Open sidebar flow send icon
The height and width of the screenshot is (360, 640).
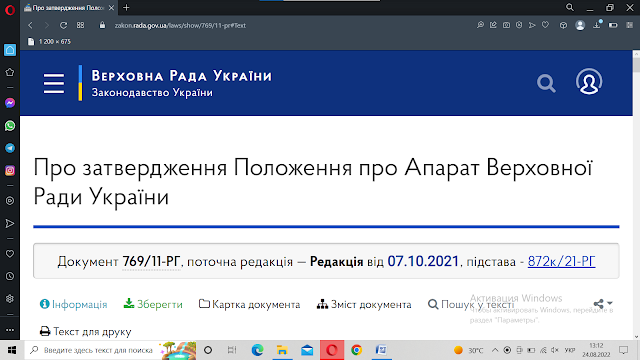point(10,223)
